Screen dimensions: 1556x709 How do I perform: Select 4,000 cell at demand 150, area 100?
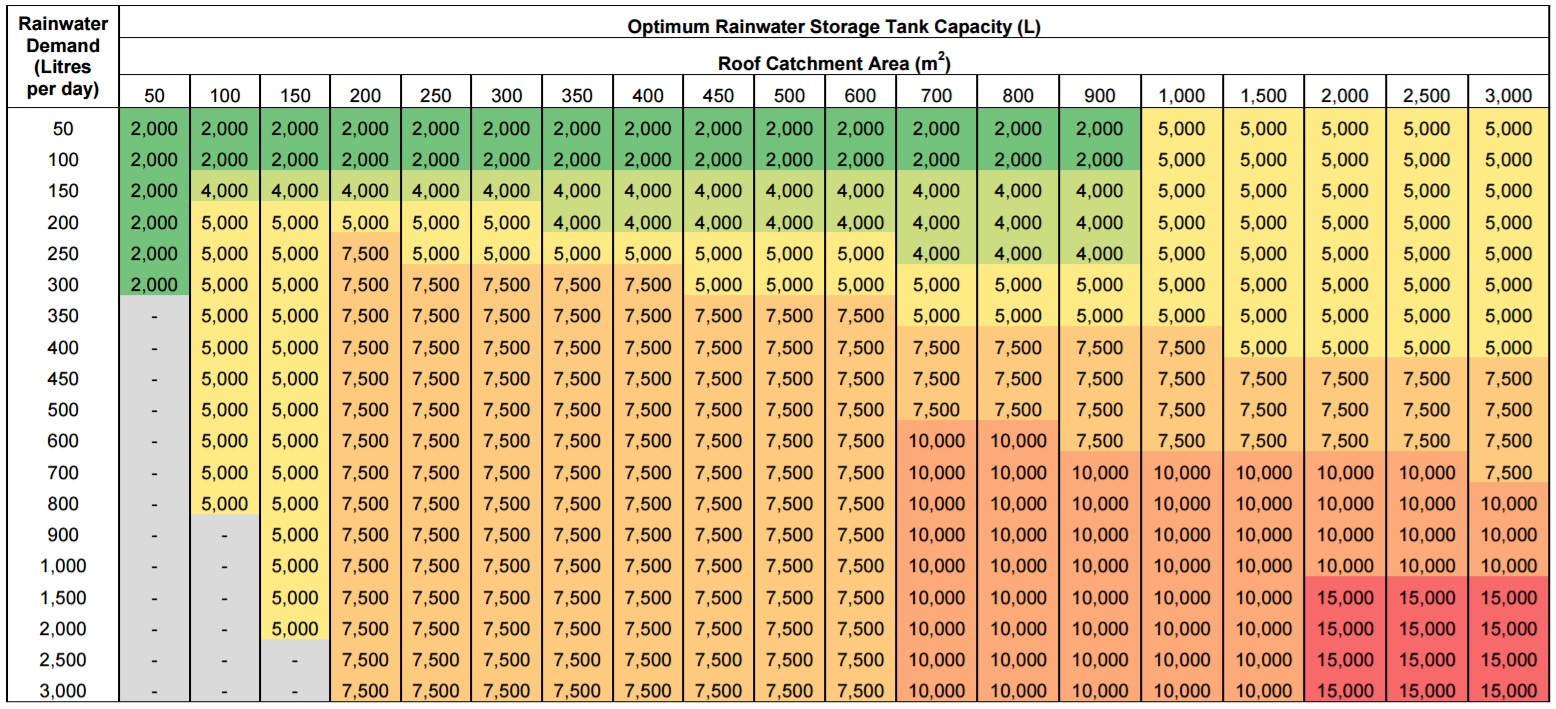[224, 191]
